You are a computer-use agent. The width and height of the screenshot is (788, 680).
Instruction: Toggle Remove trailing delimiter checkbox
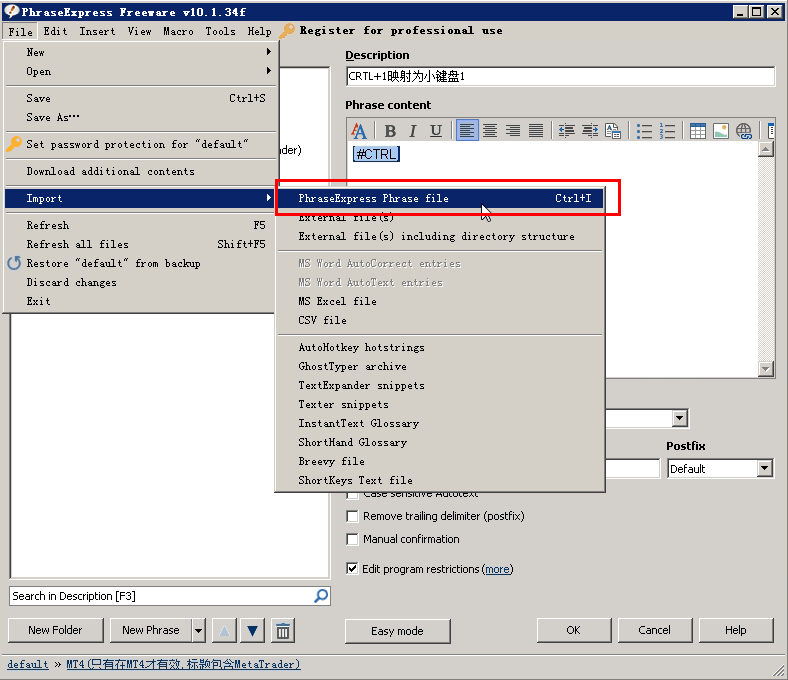[x=353, y=516]
